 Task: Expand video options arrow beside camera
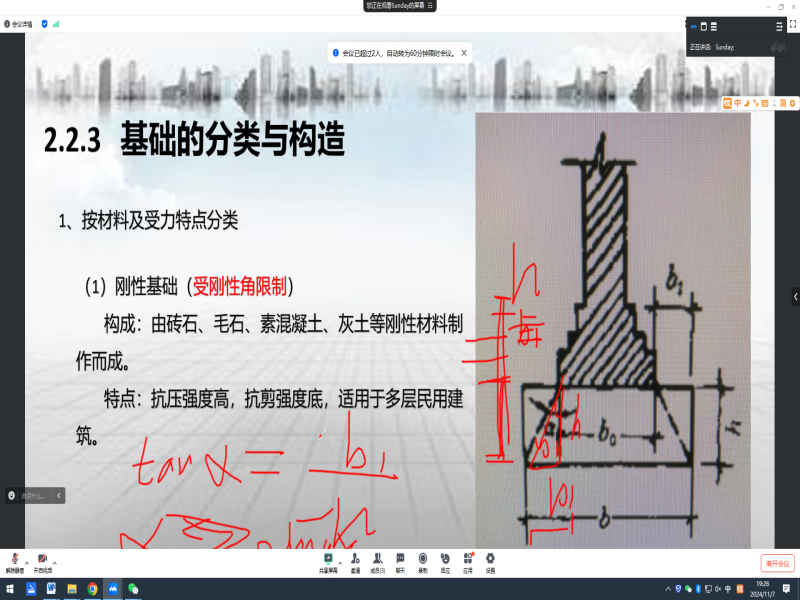55,562
